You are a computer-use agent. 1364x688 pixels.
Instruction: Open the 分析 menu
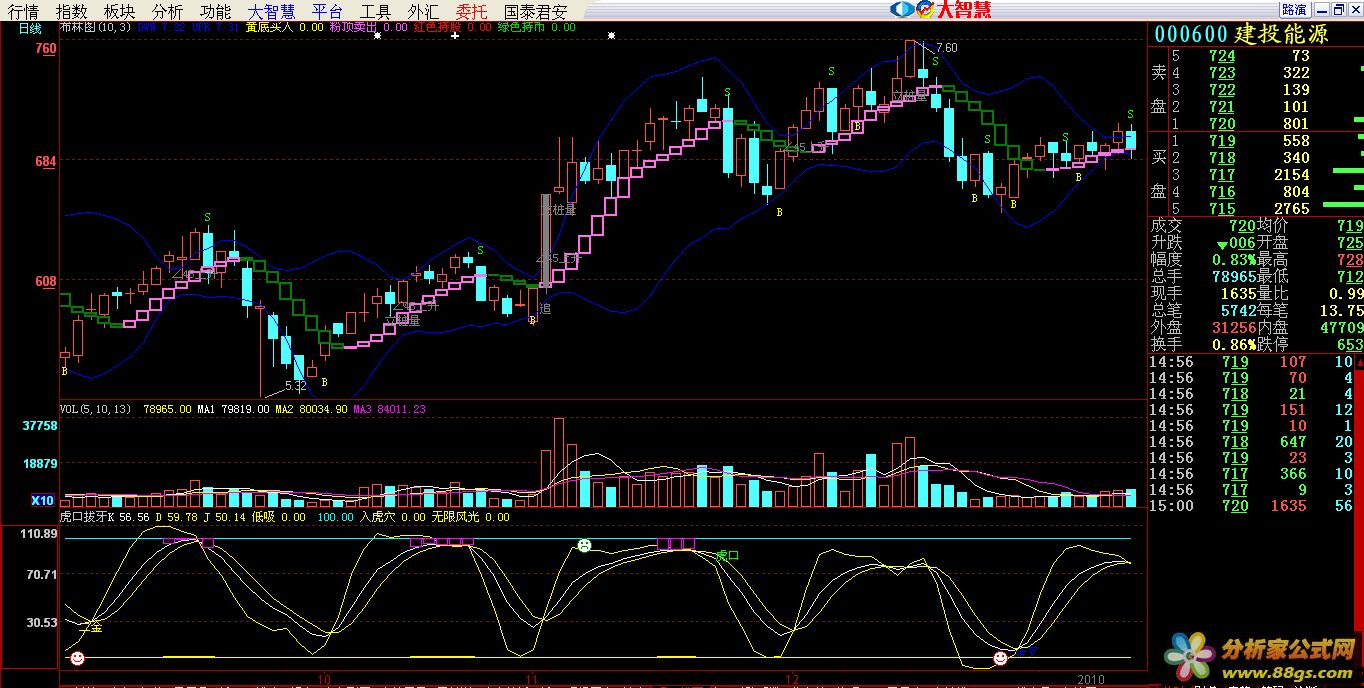tap(168, 12)
